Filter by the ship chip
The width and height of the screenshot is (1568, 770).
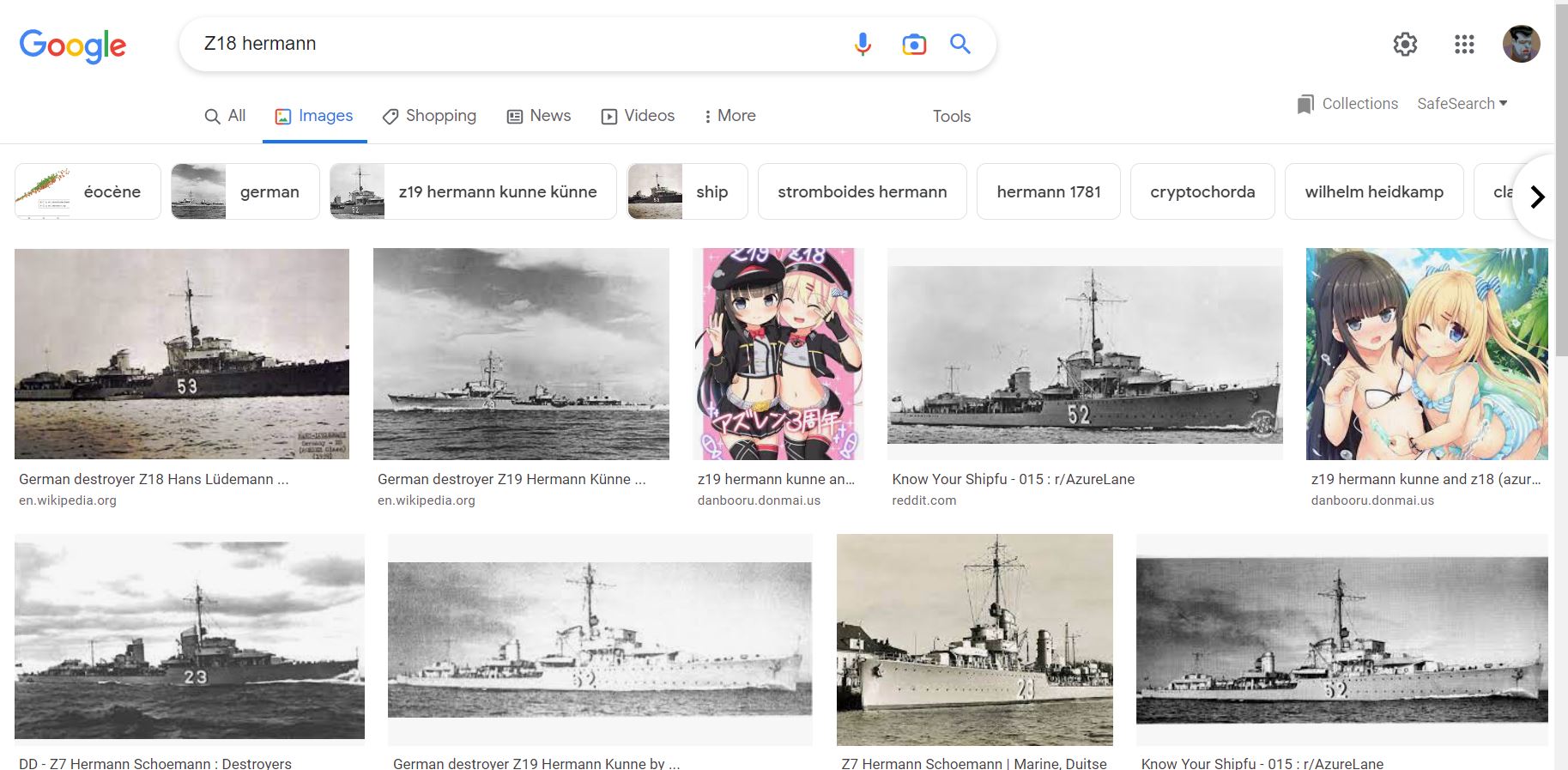(x=687, y=191)
